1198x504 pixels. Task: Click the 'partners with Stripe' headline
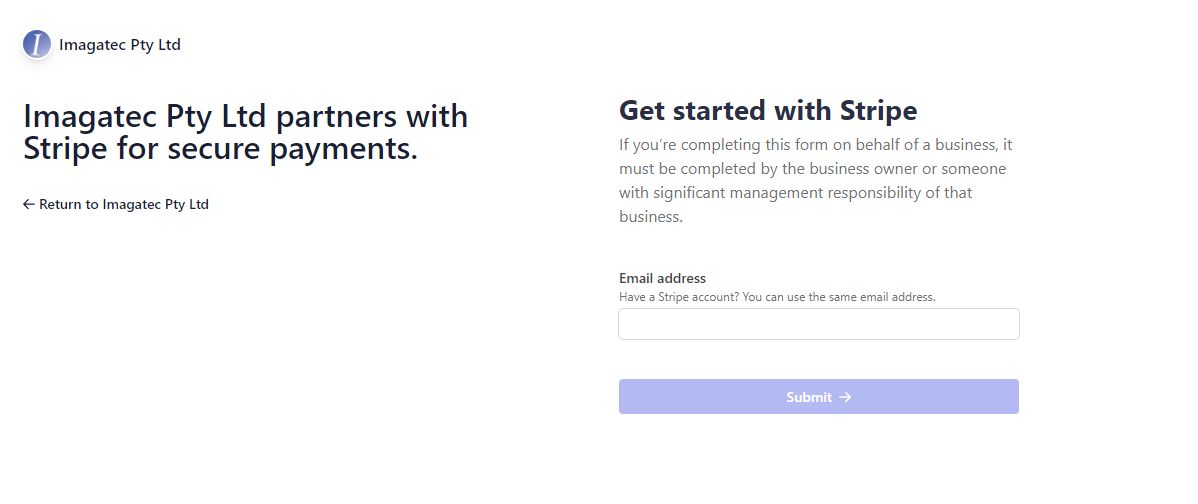(x=245, y=131)
